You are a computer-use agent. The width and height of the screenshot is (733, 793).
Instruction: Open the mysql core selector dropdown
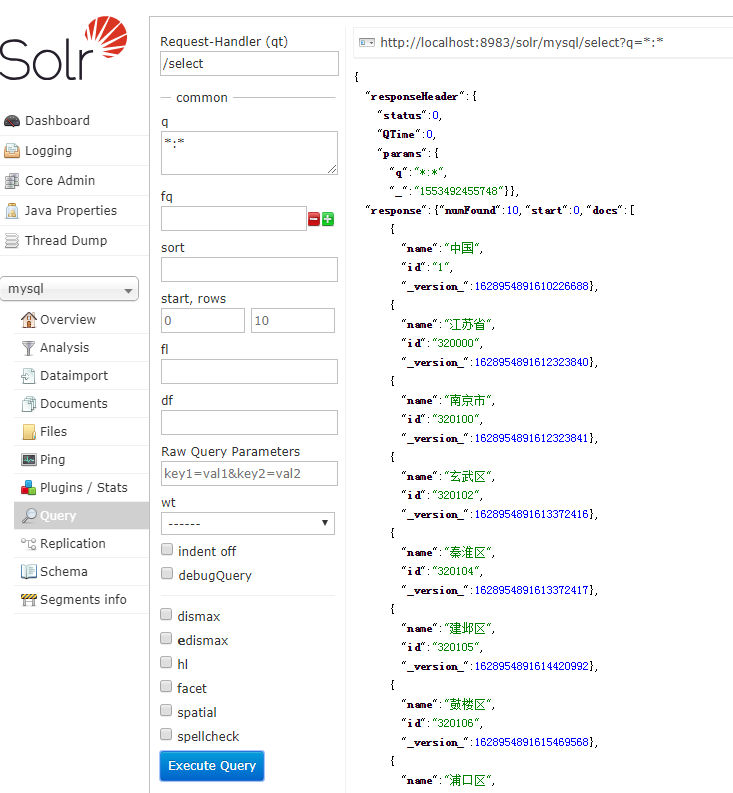pyautogui.click(x=69, y=289)
